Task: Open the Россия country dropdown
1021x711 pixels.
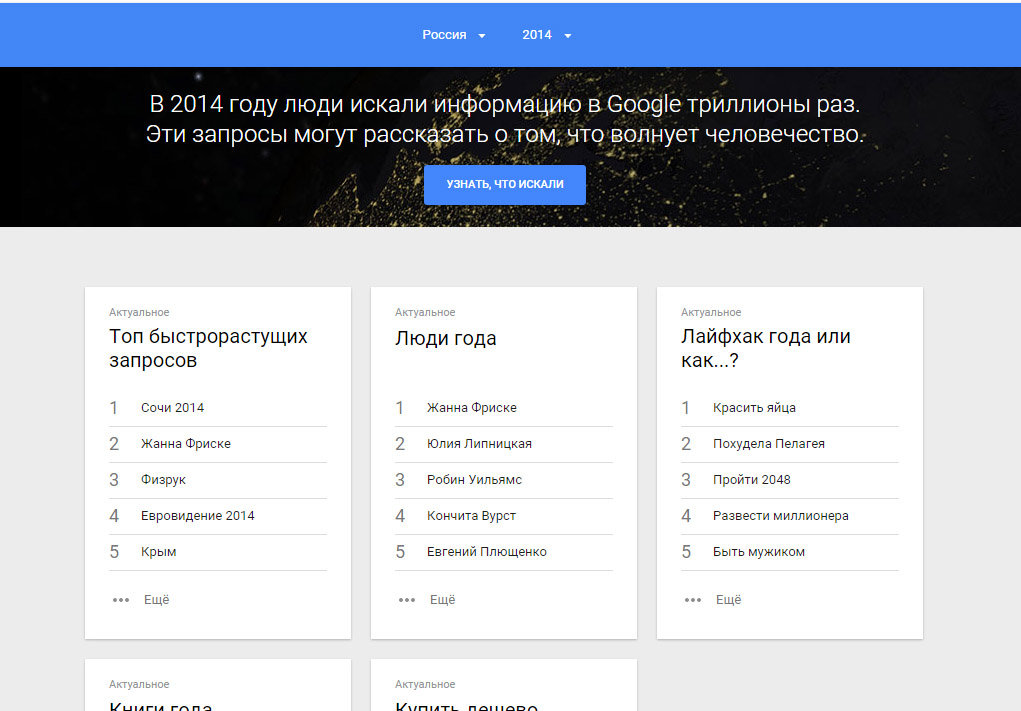Action: (x=453, y=35)
